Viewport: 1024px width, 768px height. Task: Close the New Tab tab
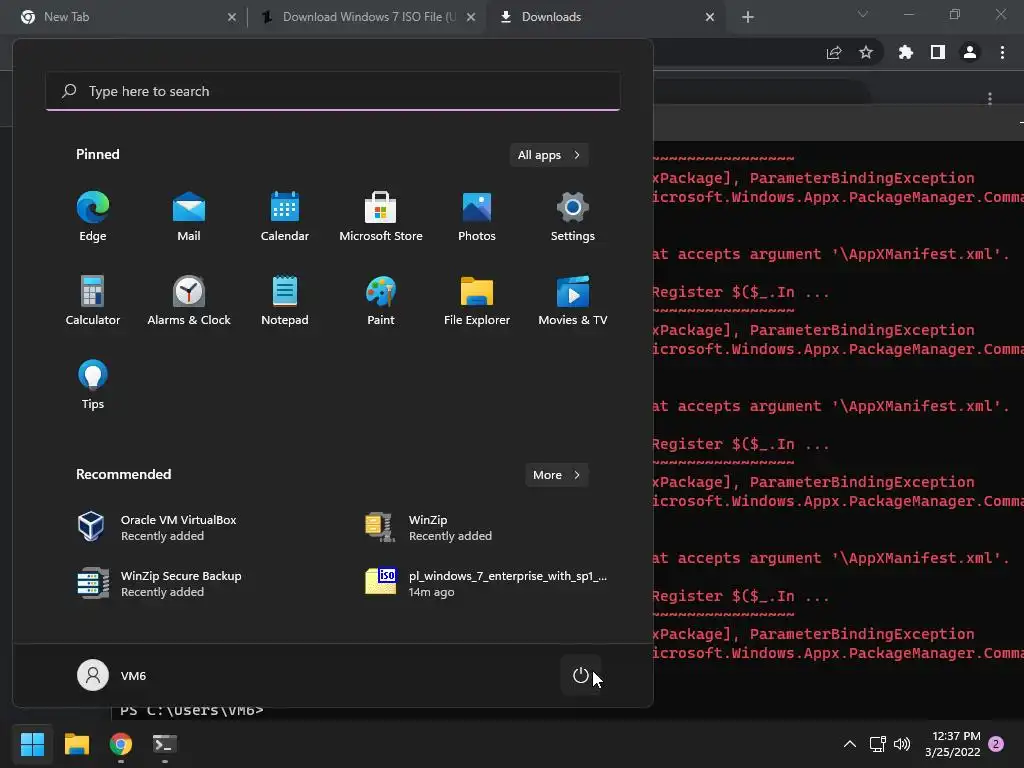coord(232,17)
